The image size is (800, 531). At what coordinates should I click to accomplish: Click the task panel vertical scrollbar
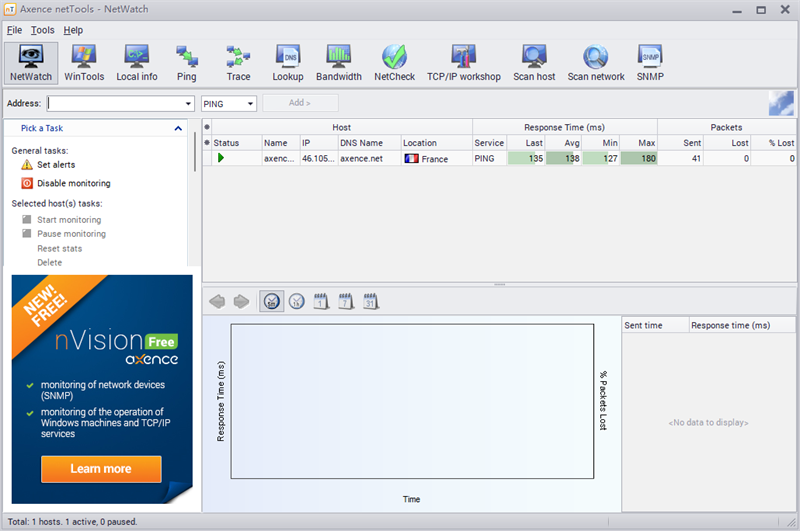click(x=194, y=153)
